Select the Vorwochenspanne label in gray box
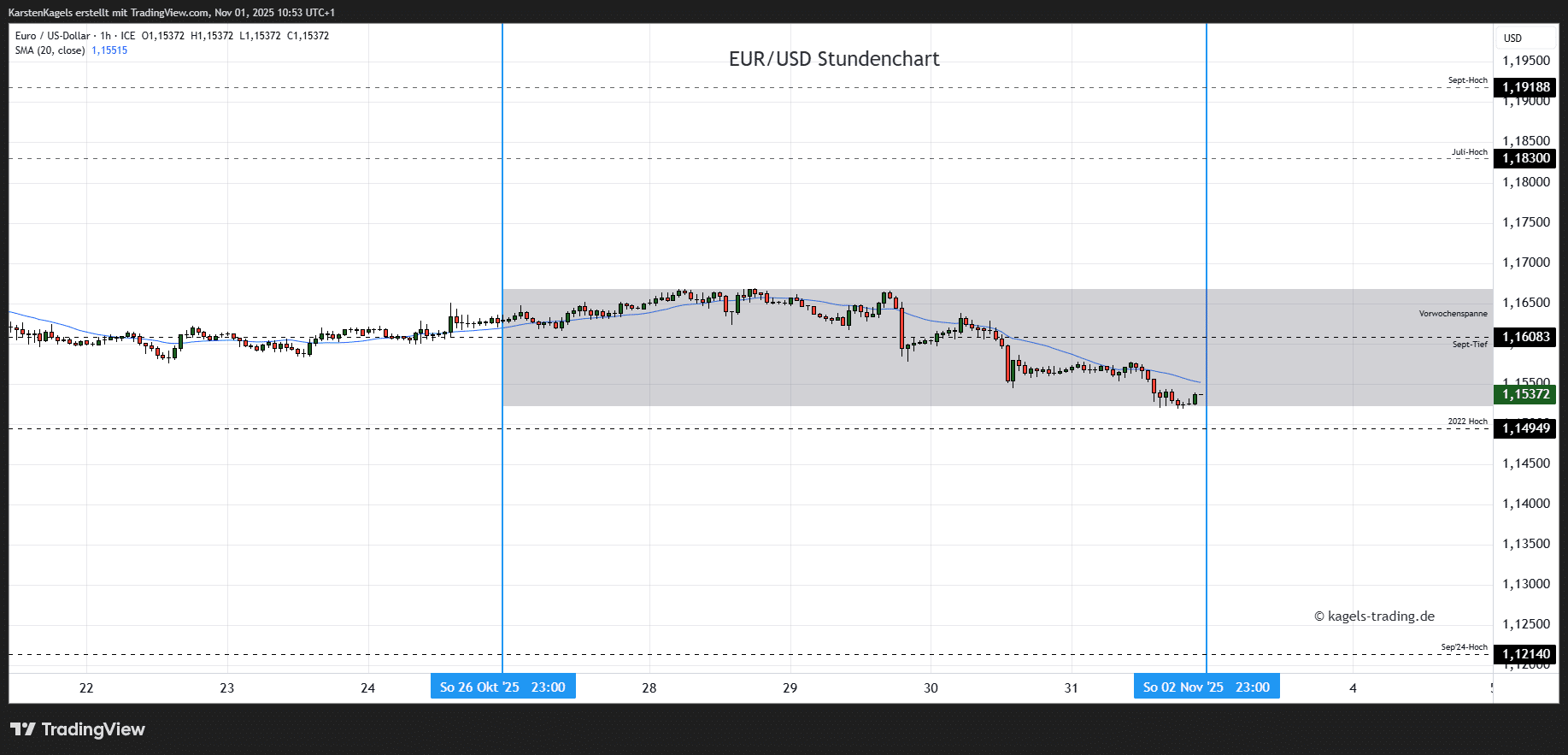The width and height of the screenshot is (1568, 755). pyautogui.click(x=1453, y=314)
